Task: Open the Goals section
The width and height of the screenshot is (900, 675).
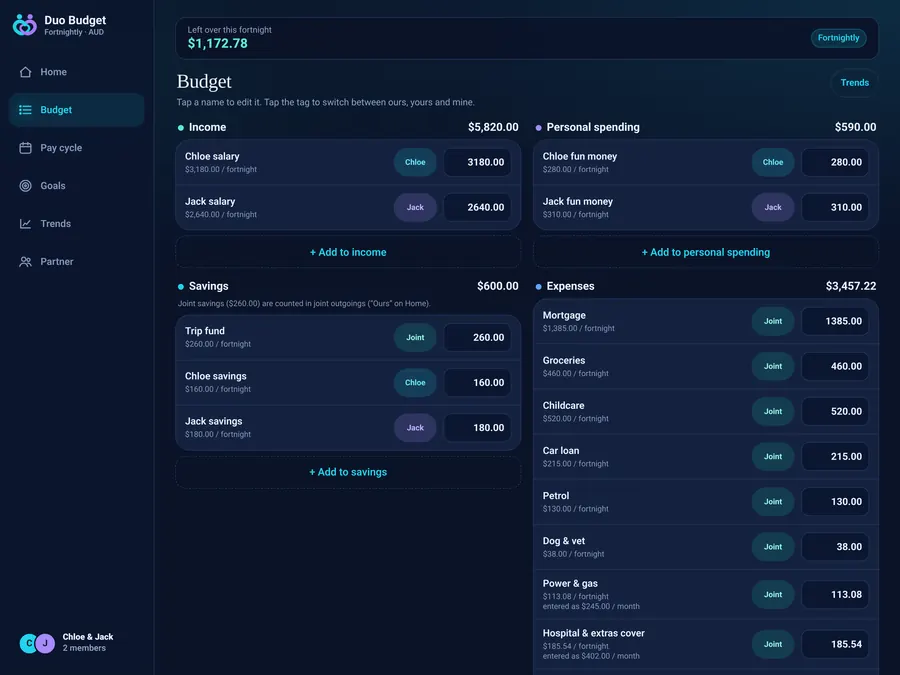Action: (76, 185)
